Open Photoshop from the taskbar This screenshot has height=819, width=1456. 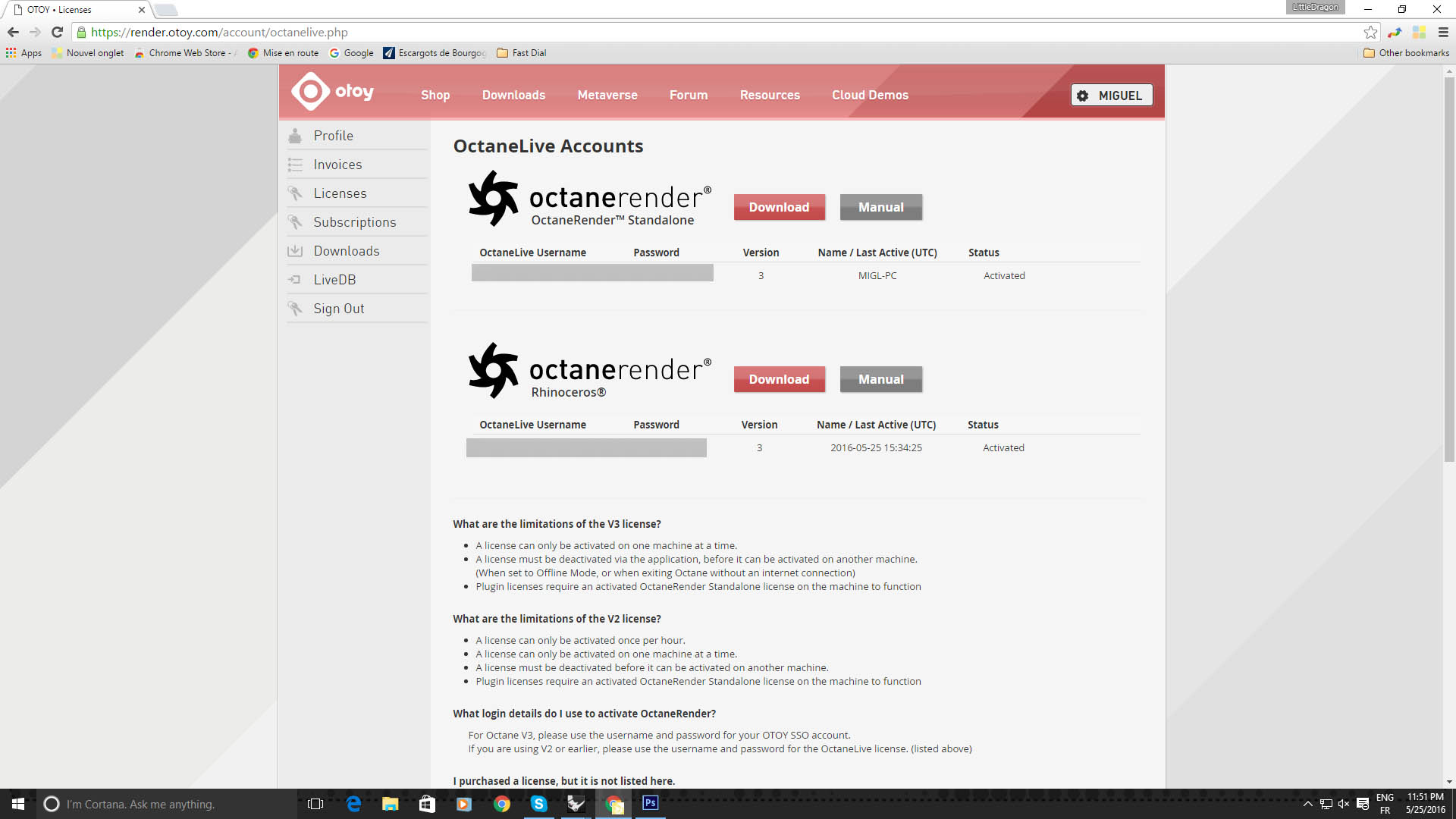pos(650,803)
